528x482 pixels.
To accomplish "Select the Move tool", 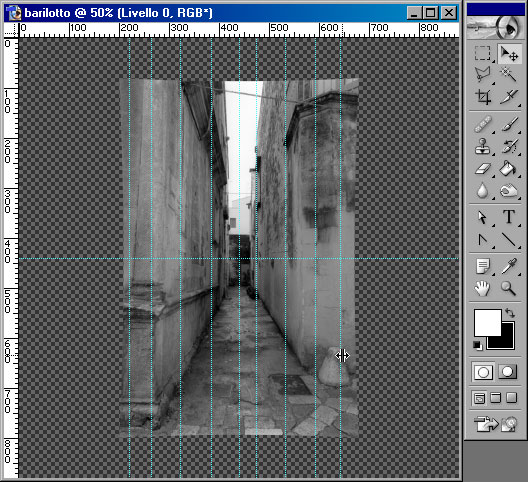I will click(509, 54).
